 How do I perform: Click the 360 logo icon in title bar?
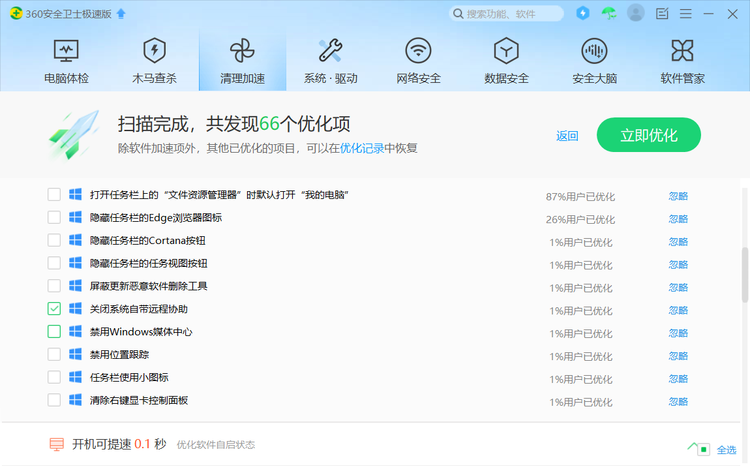(16, 13)
